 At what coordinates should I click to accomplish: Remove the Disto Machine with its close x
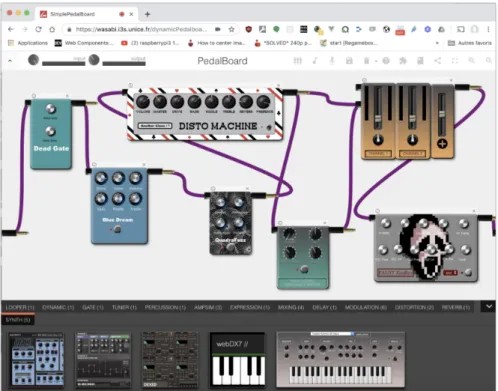pyautogui.click(x=278, y=86)
